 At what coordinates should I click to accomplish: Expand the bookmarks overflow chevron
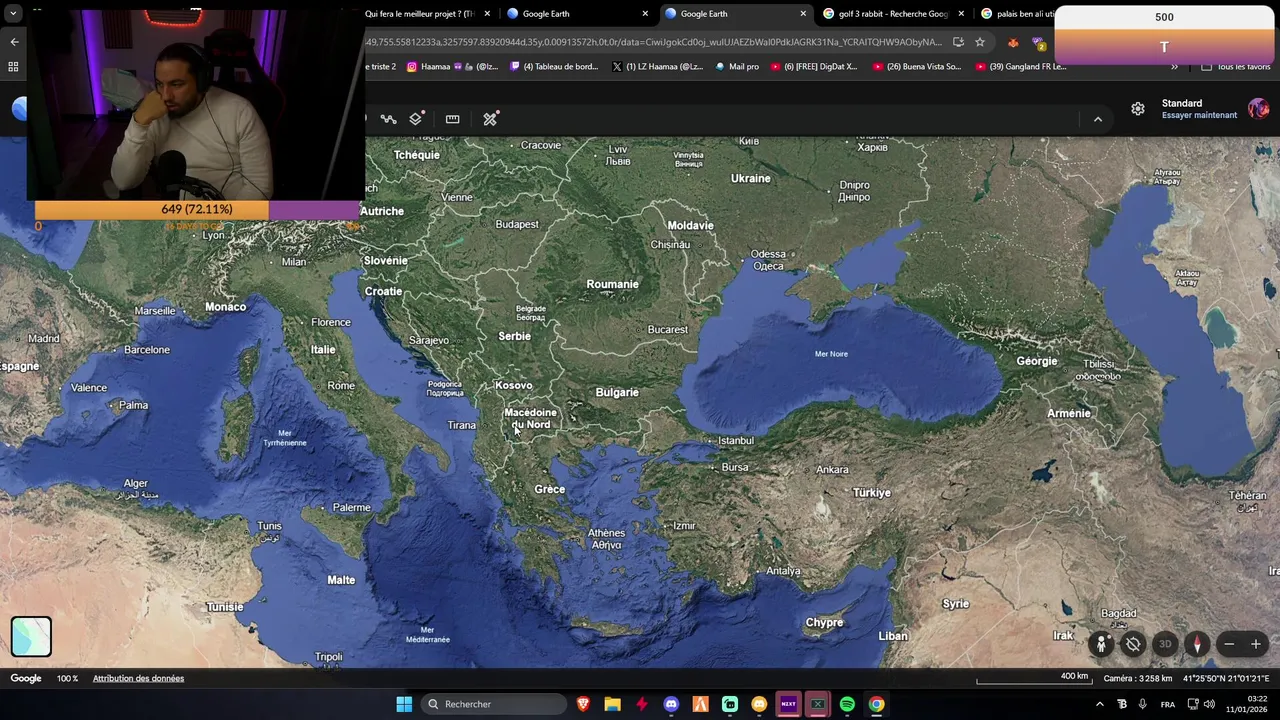click(x=1174, y=67)
